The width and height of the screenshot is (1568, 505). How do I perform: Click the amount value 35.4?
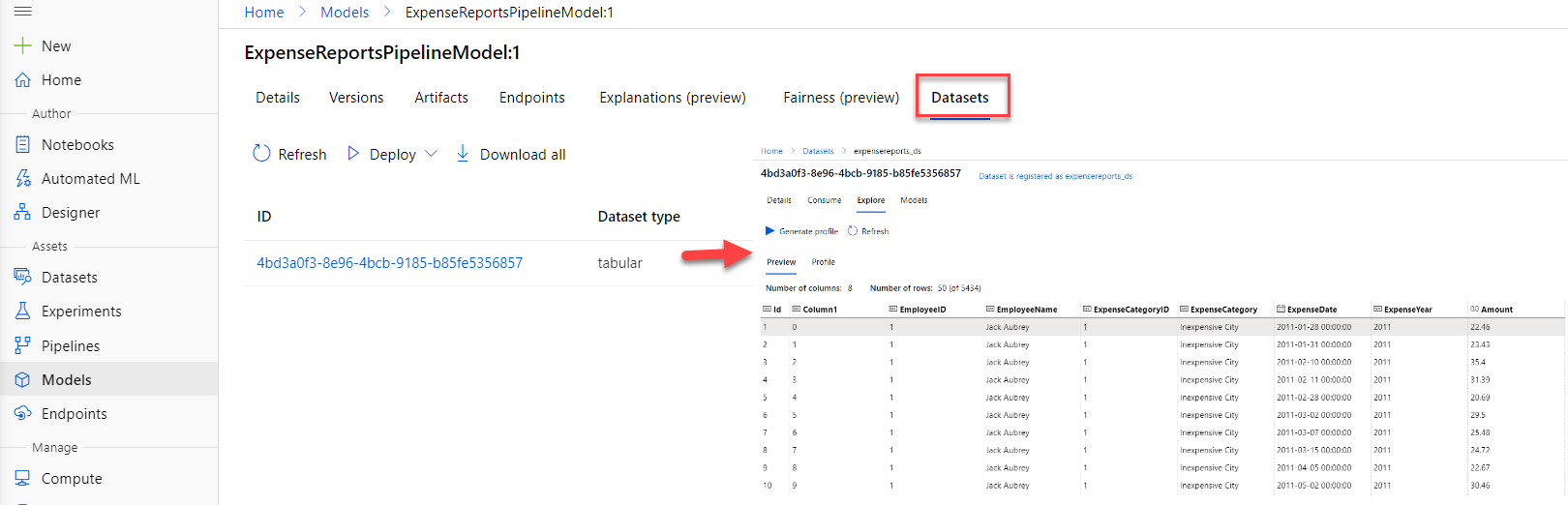1478,362
